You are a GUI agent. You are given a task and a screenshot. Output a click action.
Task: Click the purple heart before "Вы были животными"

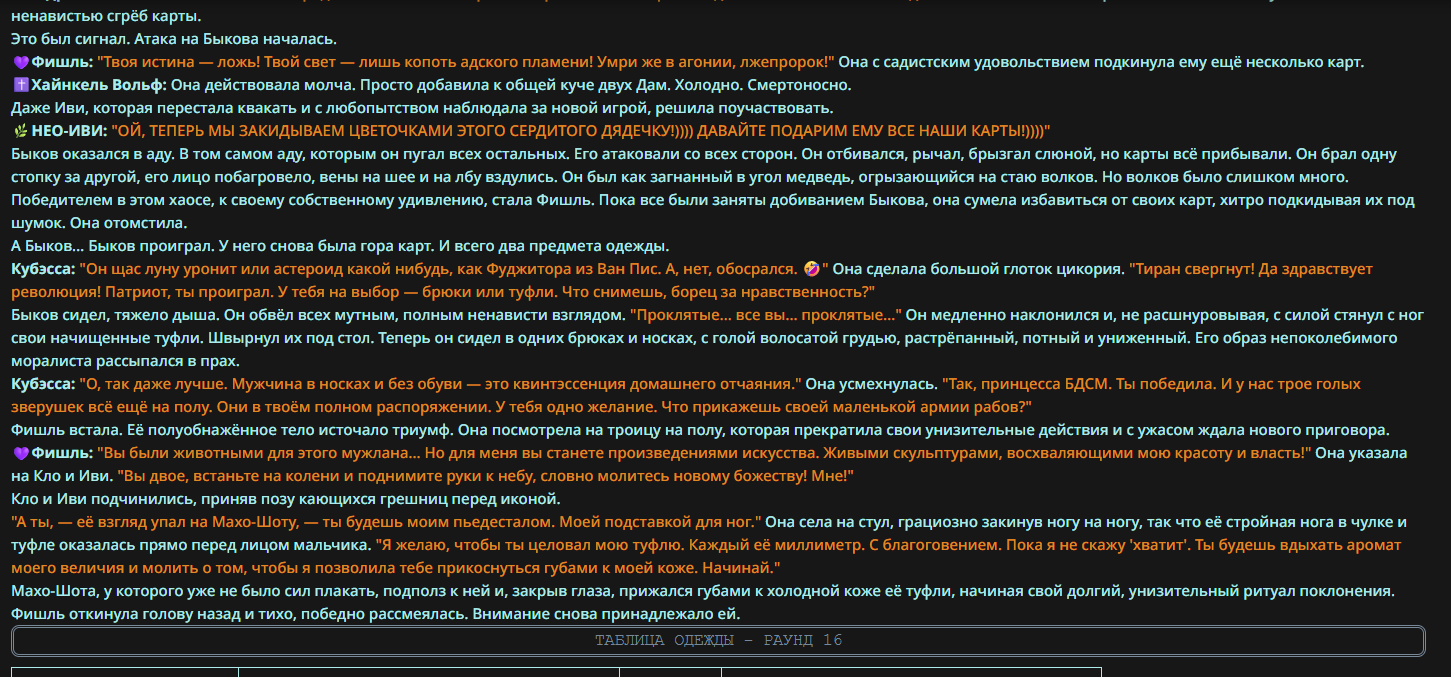point(20,453)
